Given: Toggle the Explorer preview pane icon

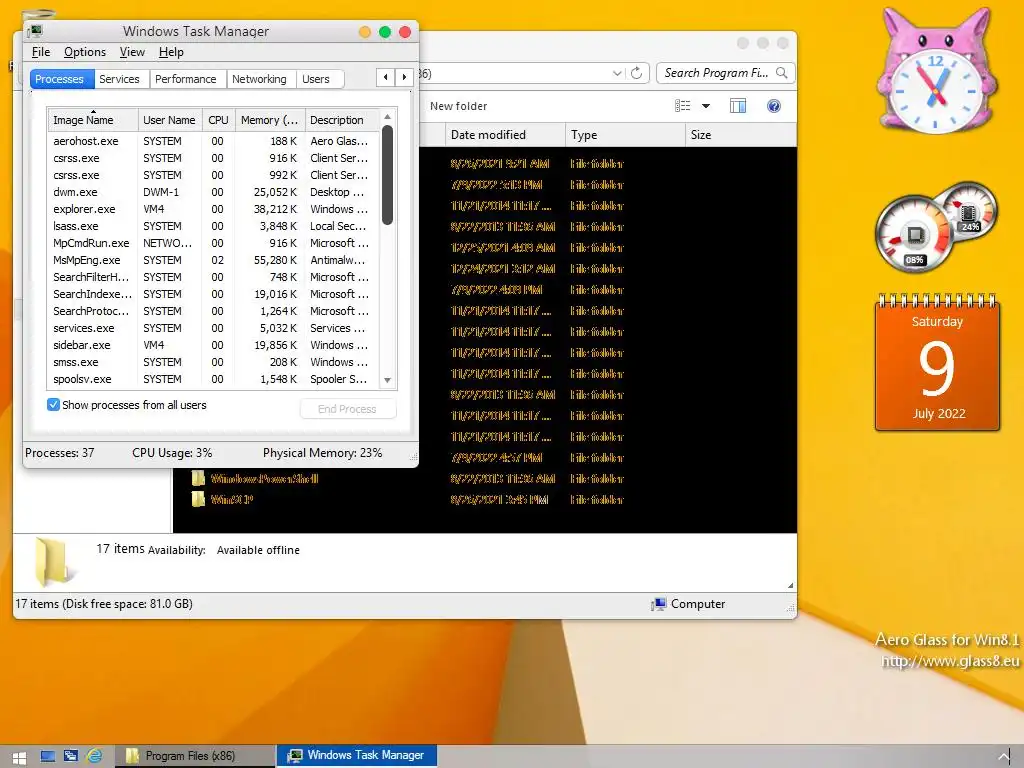Looking at the screenshot, I should (738, 106).
